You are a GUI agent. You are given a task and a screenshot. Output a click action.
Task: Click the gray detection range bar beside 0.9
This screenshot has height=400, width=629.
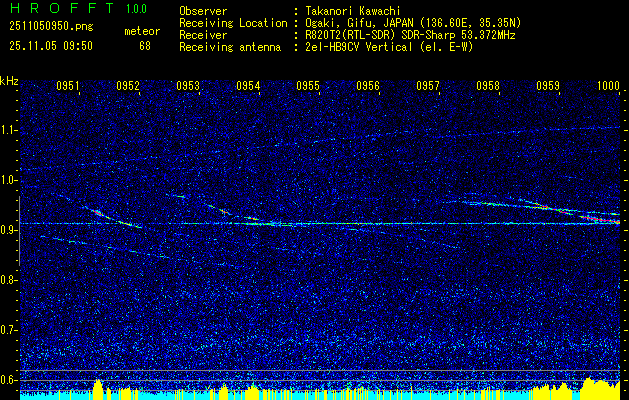[x=19, y=231]
